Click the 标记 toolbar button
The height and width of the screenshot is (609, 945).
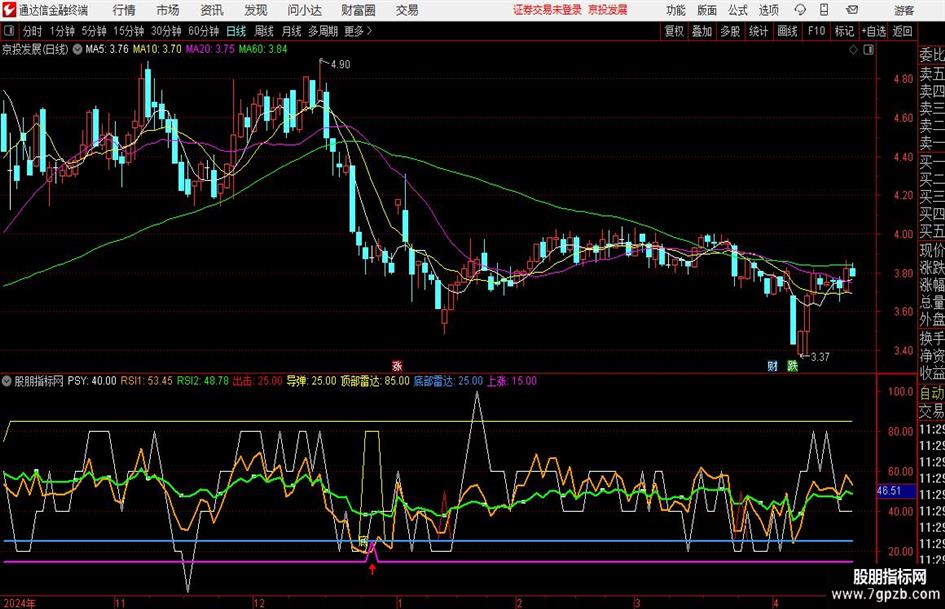tap(844, 31)
